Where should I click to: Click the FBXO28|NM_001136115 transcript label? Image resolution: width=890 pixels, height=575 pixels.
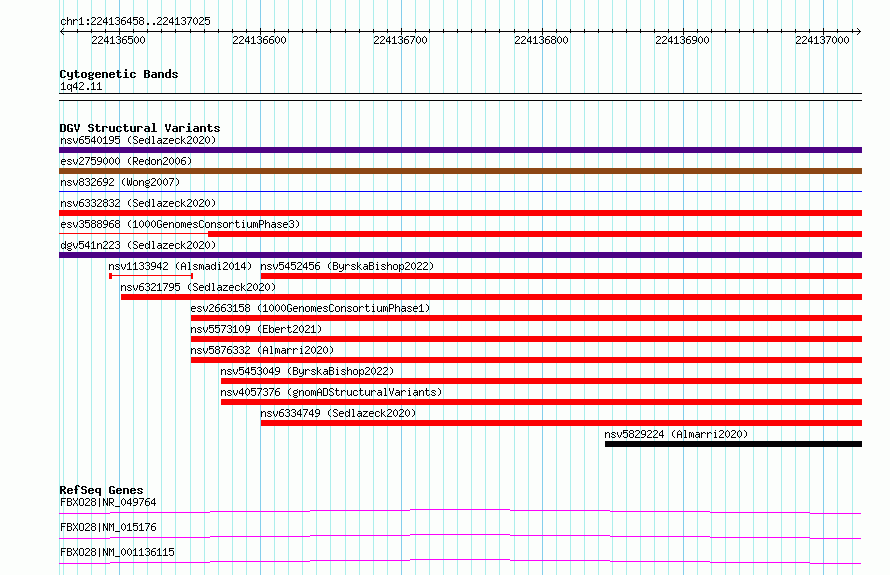pyautogui.click(x=117, y=552)
